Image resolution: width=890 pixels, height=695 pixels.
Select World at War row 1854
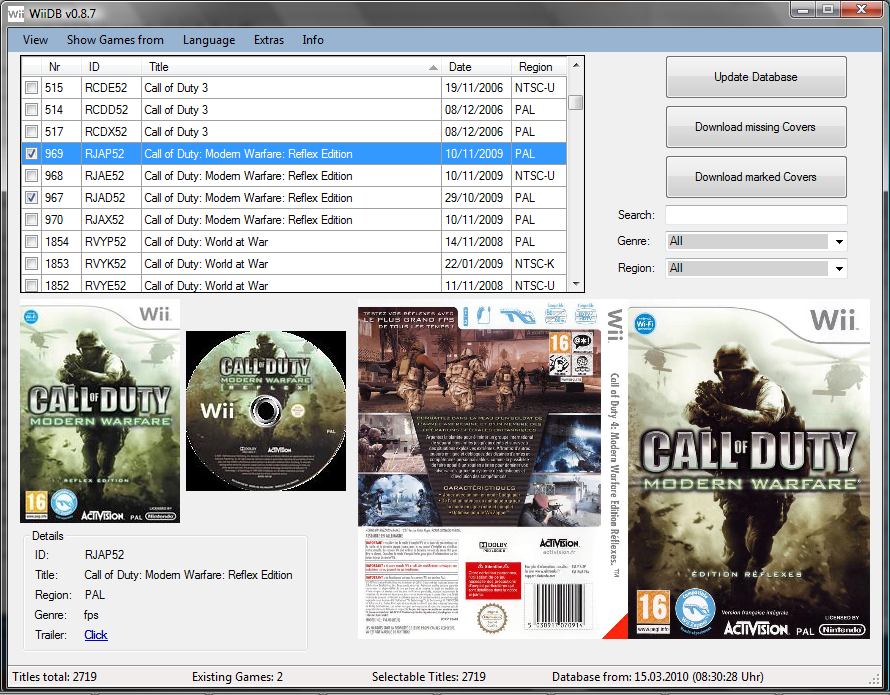point(294,242)
